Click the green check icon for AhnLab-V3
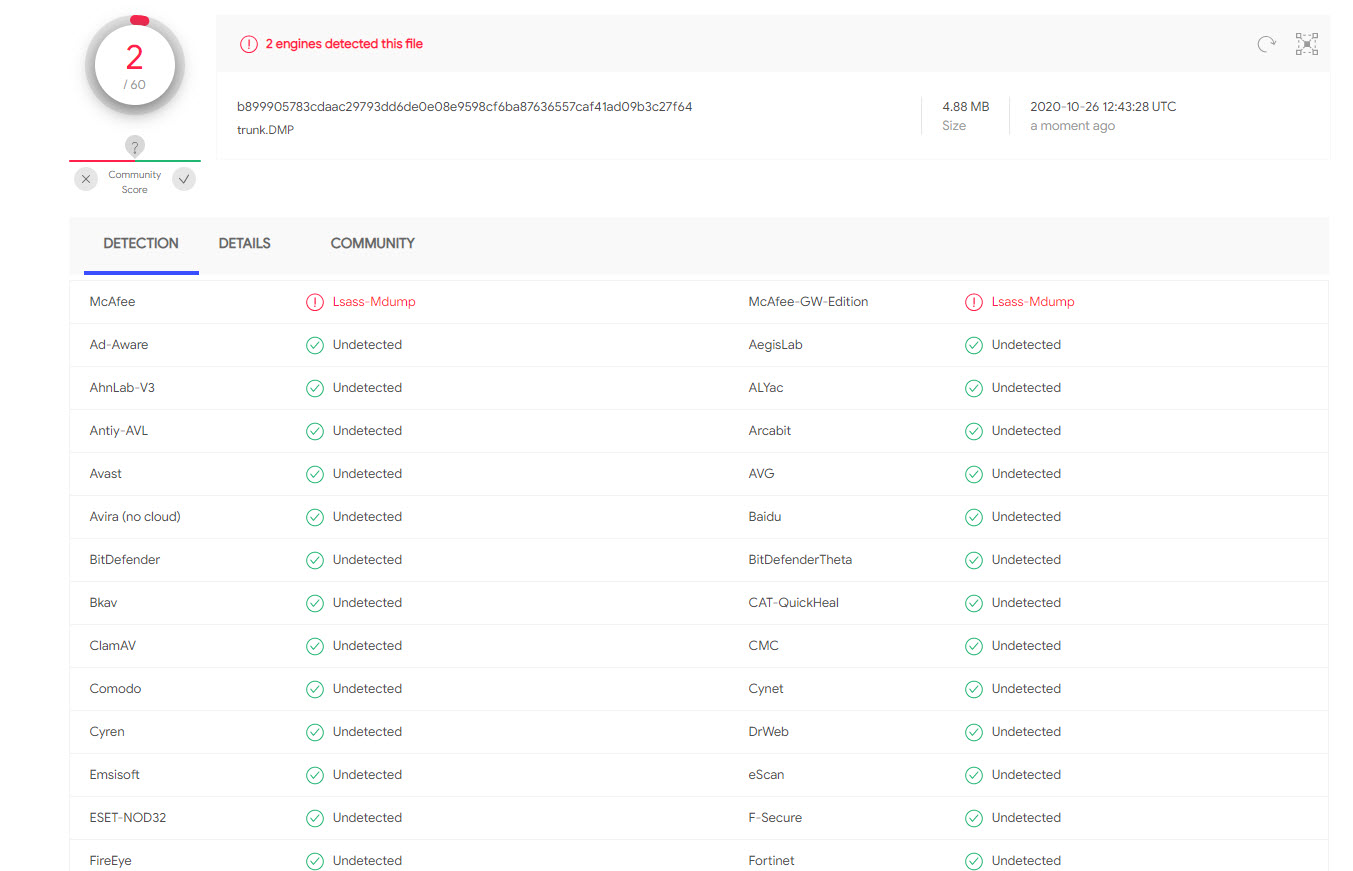This screenshot has height=871, width=1353. coord(315,388)
